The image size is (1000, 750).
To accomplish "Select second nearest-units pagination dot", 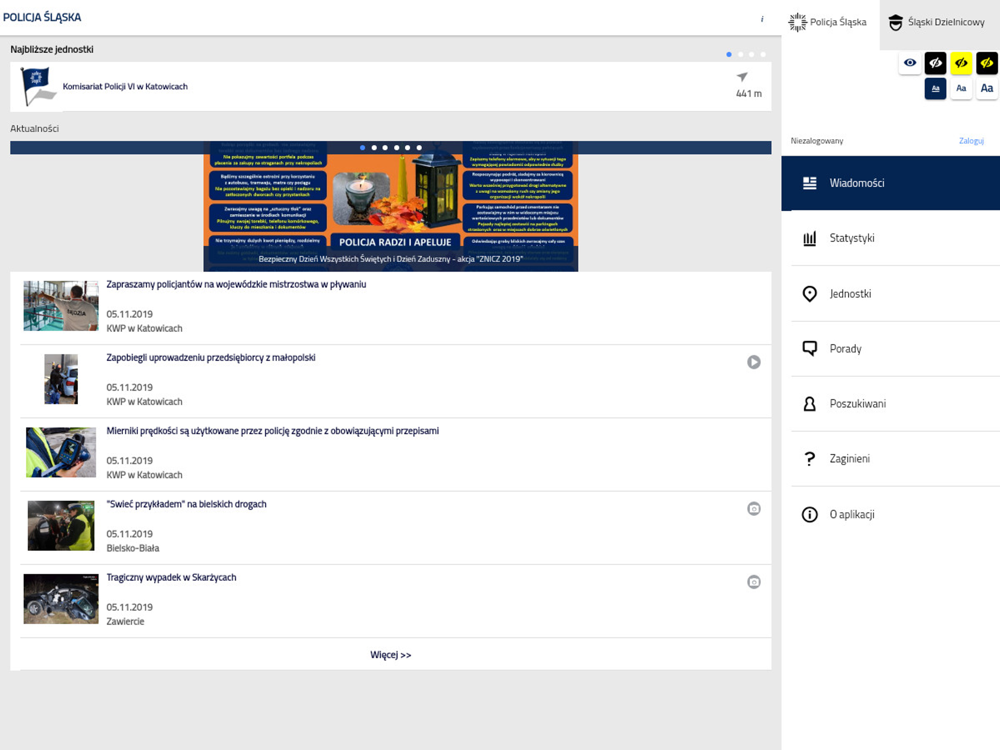I will click(x=740, y=54).
